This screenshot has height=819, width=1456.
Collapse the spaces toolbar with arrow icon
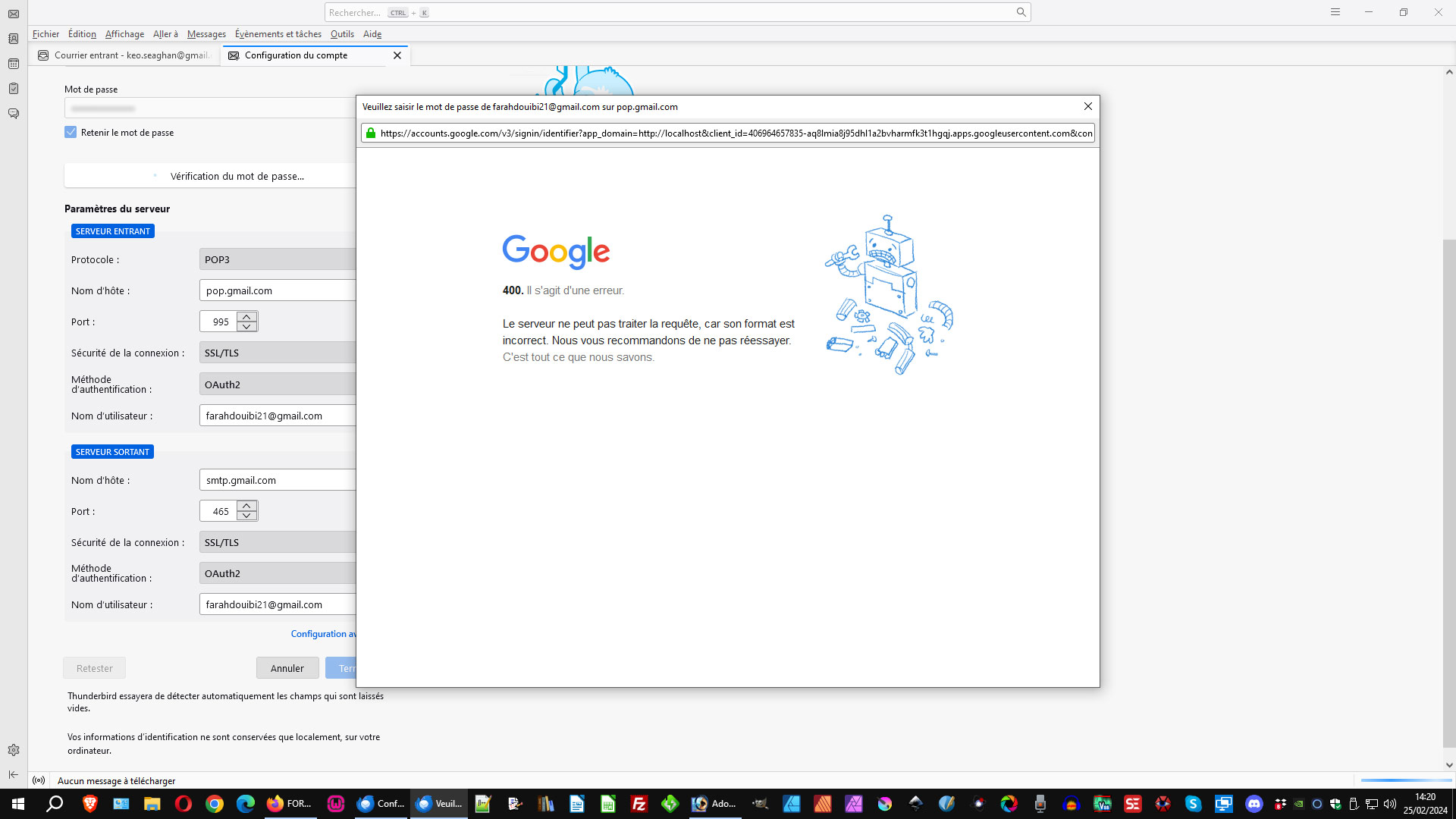click(x=14, y=774)
